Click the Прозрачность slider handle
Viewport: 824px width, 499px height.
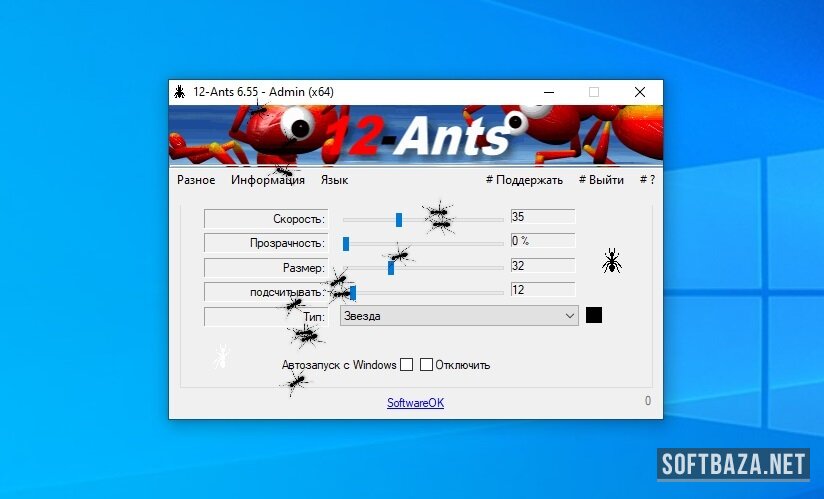[346, 243]
